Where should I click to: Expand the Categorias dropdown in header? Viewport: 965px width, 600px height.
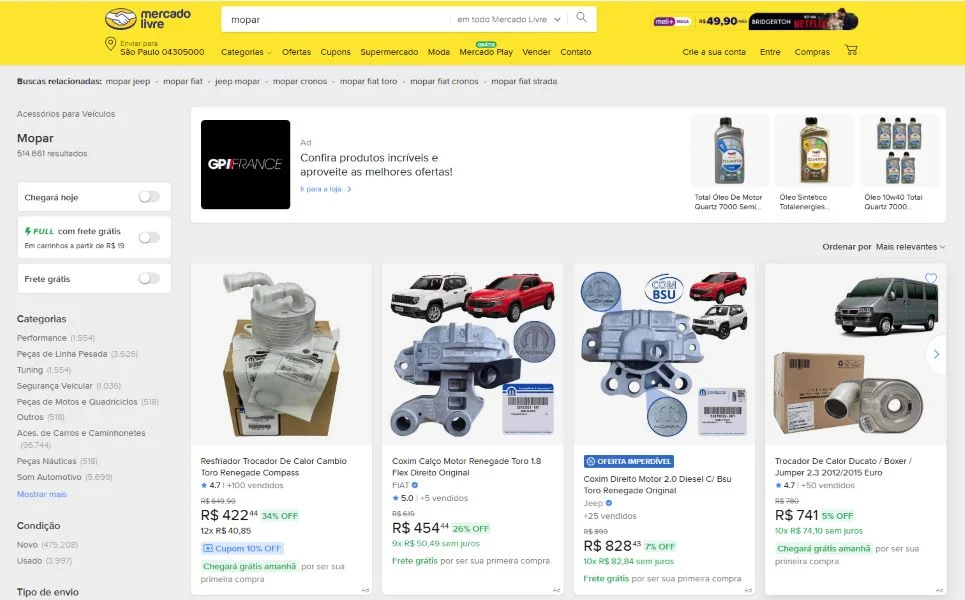[x=246, y=52]
